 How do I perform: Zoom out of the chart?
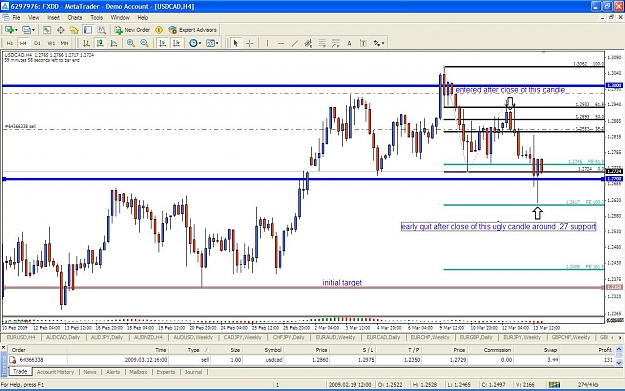pyautogui.click(x=144, y=43)
